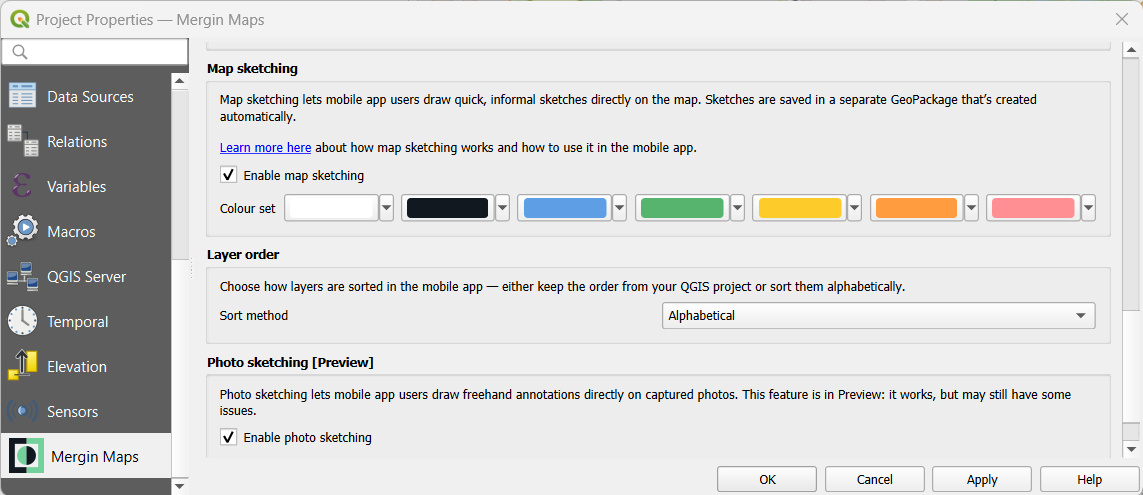Open dropdown arrow beside the green colour

click(737, 208)
